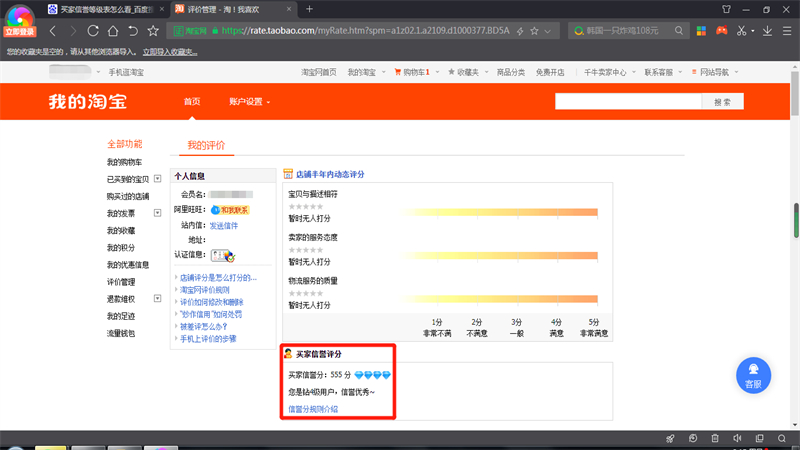Image resolution: width=800 pixels, height=450 pixels.
Task: Select the 我的评价 tab
Action: point(206,145)
